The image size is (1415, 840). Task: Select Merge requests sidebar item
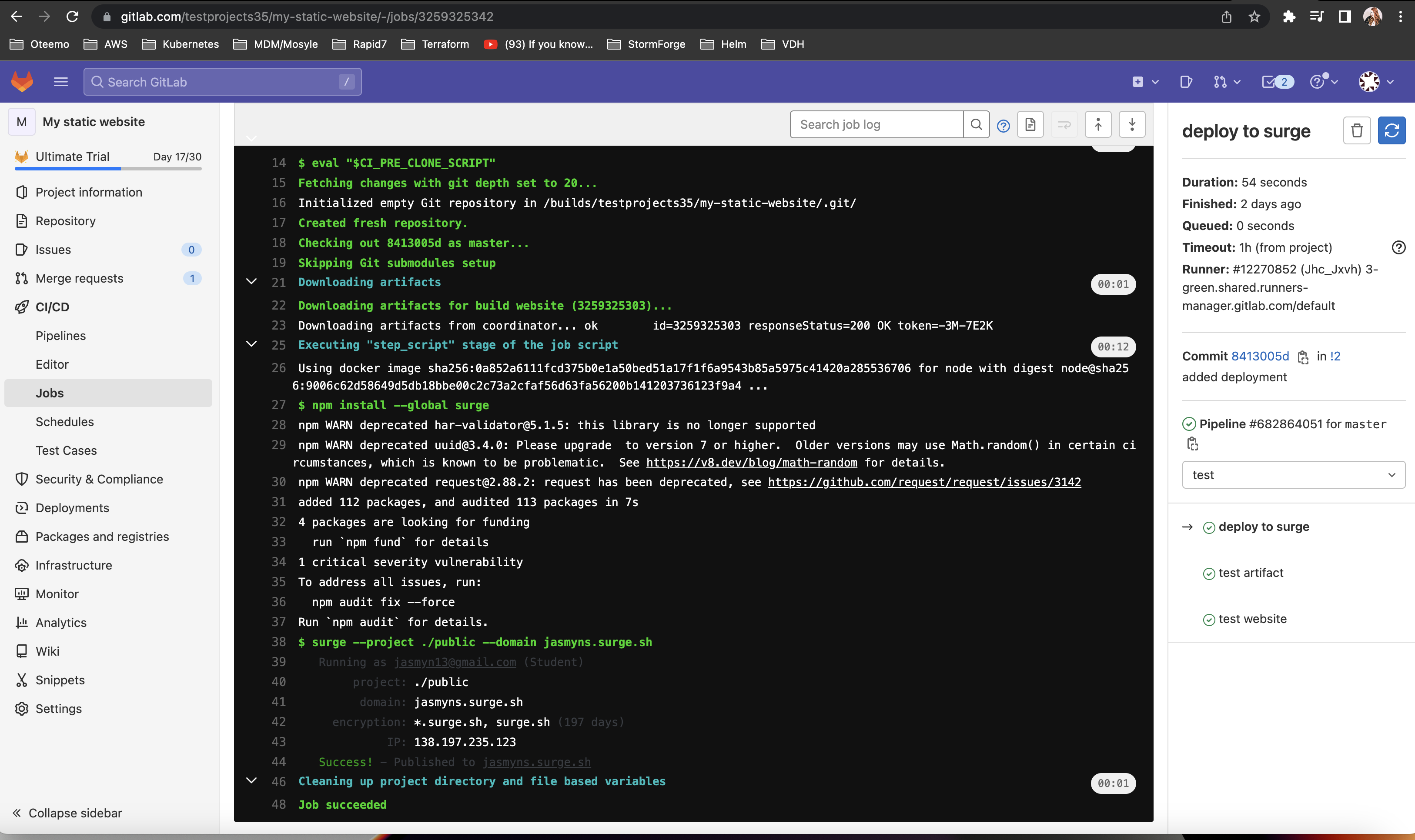[79, 279]
